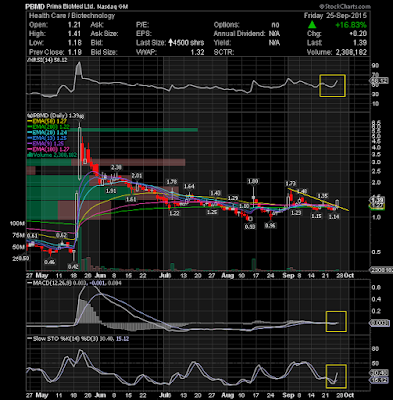Click the RSI(14) indicator label

[x=47, y=60]
